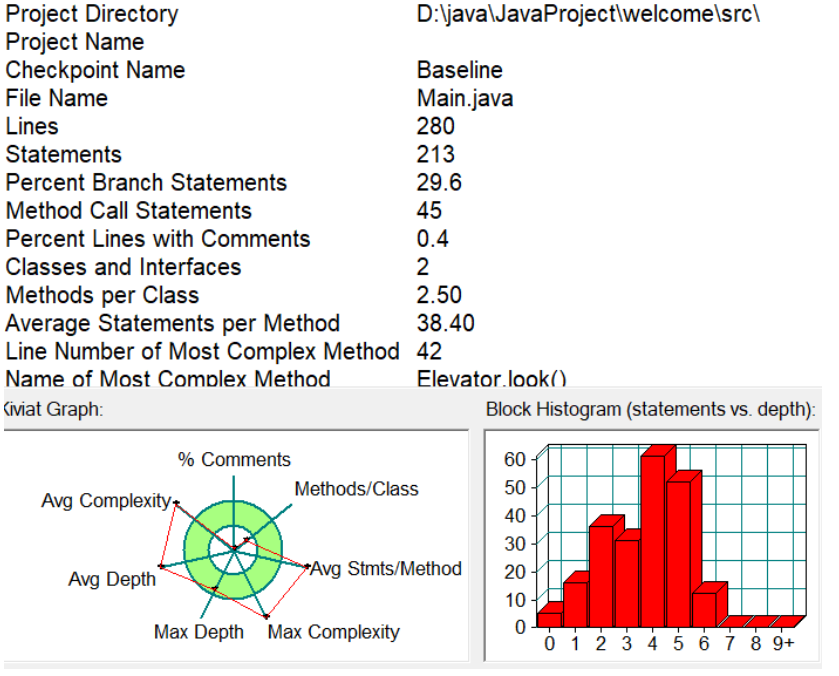
Task: Click the tallest histogram bar at depth 4
Action: click(x=653, y=541)
